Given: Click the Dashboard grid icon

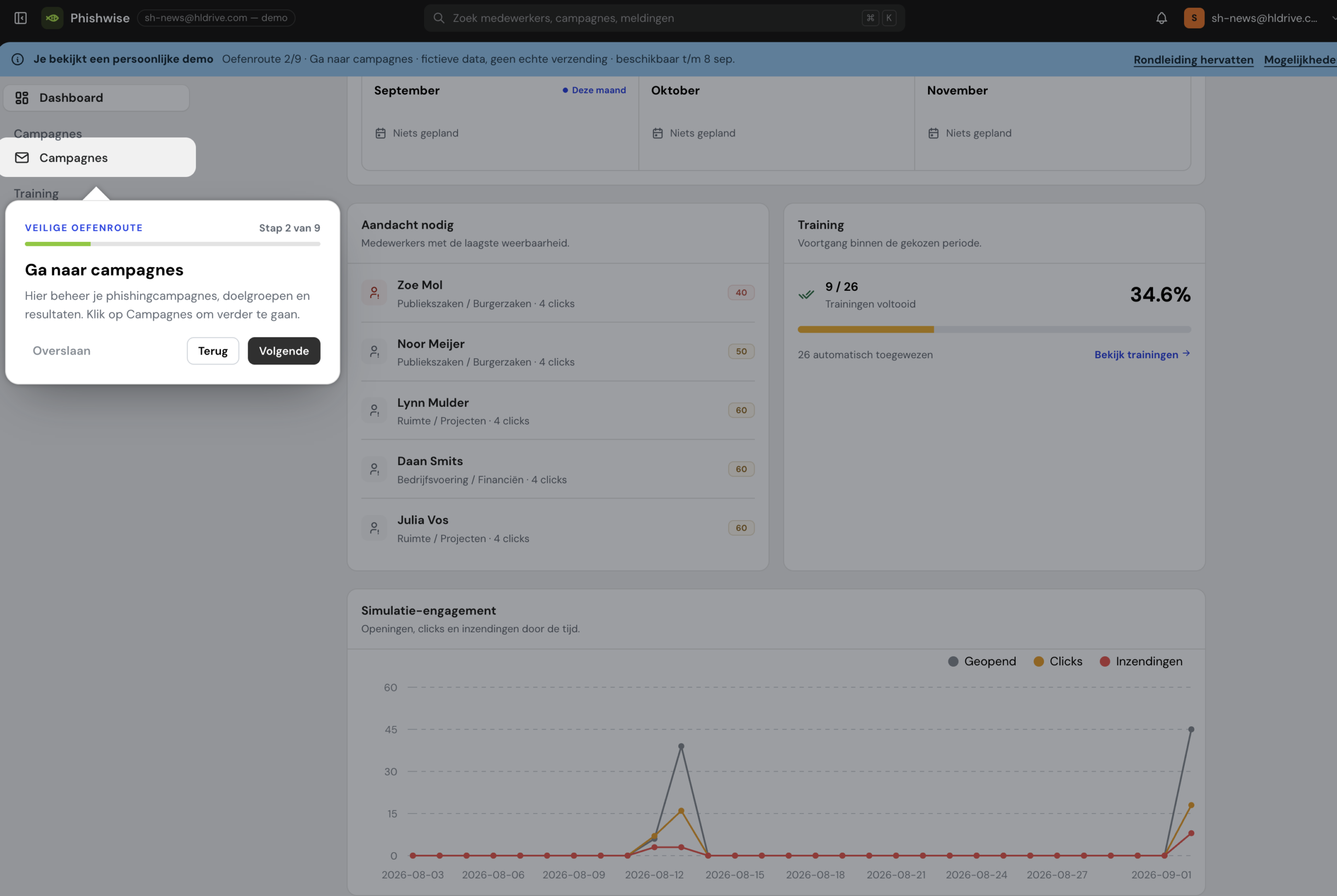Looking at the screenshot, I should (x=22, y=98).
